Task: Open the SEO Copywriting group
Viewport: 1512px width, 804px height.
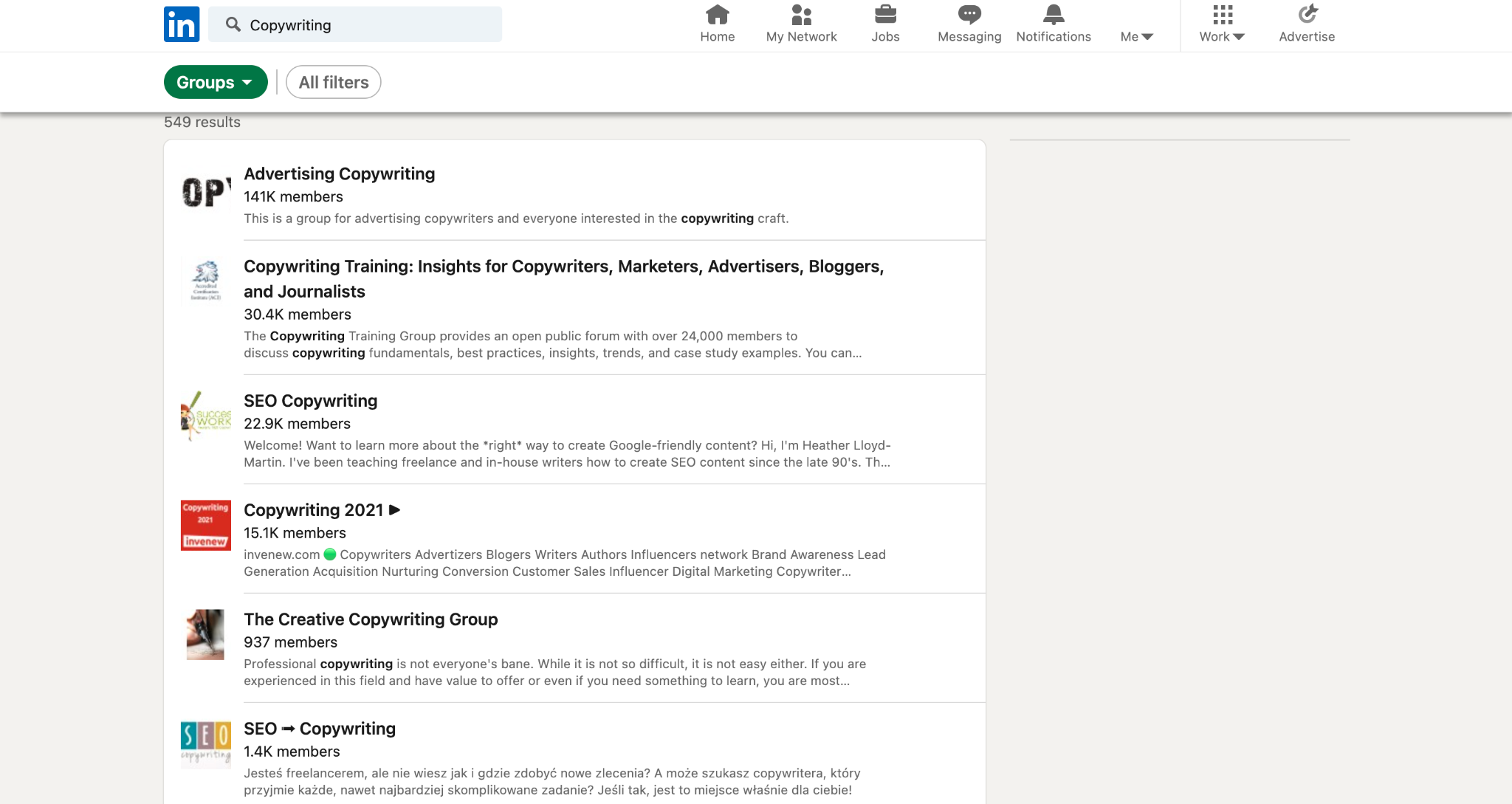Action: 310,400
